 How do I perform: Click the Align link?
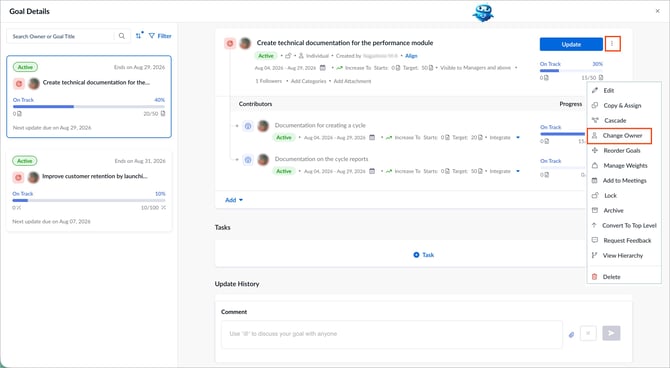click(x=411, y=56)
